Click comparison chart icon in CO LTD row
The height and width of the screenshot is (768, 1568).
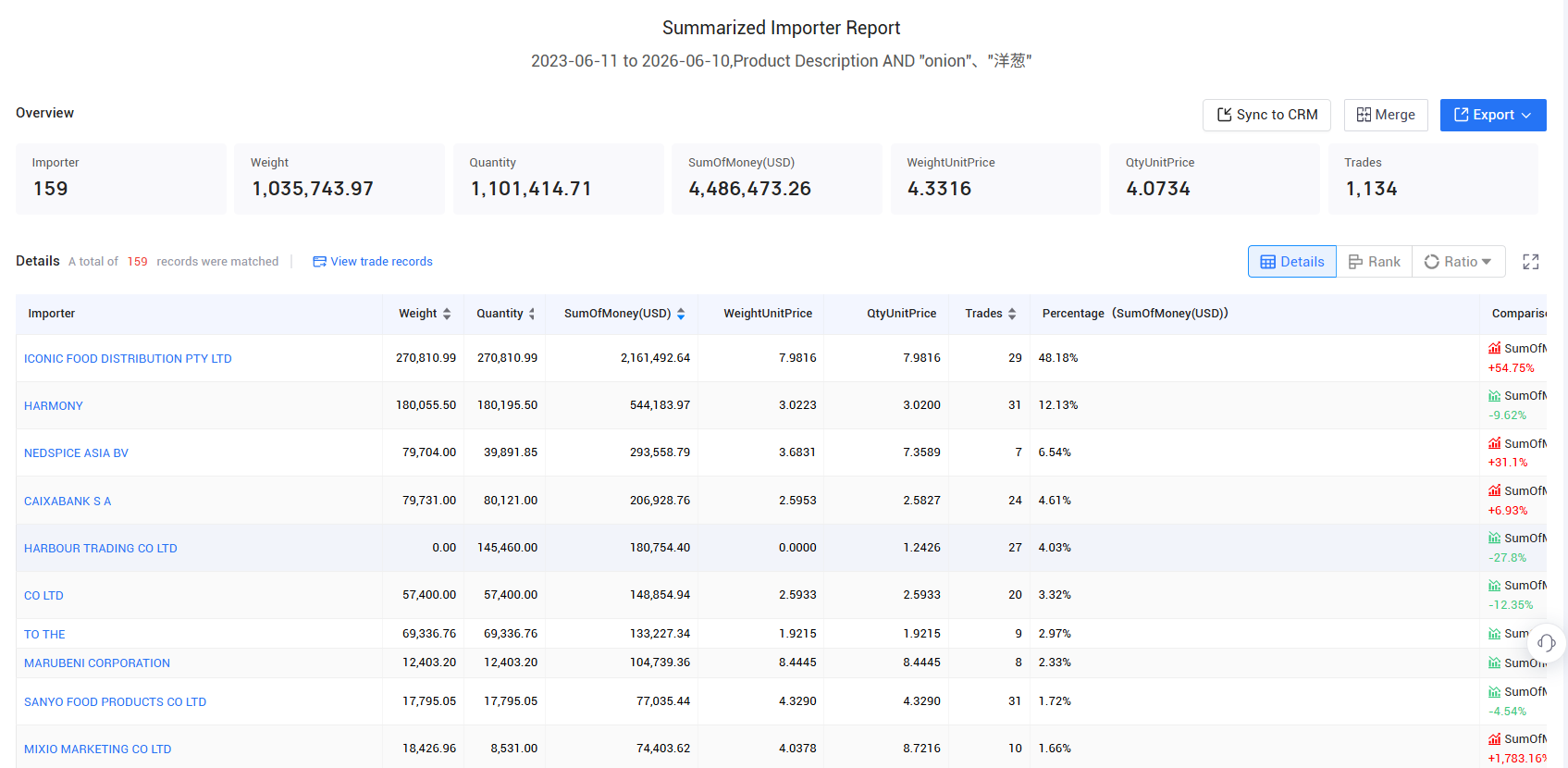(1494, 585)
